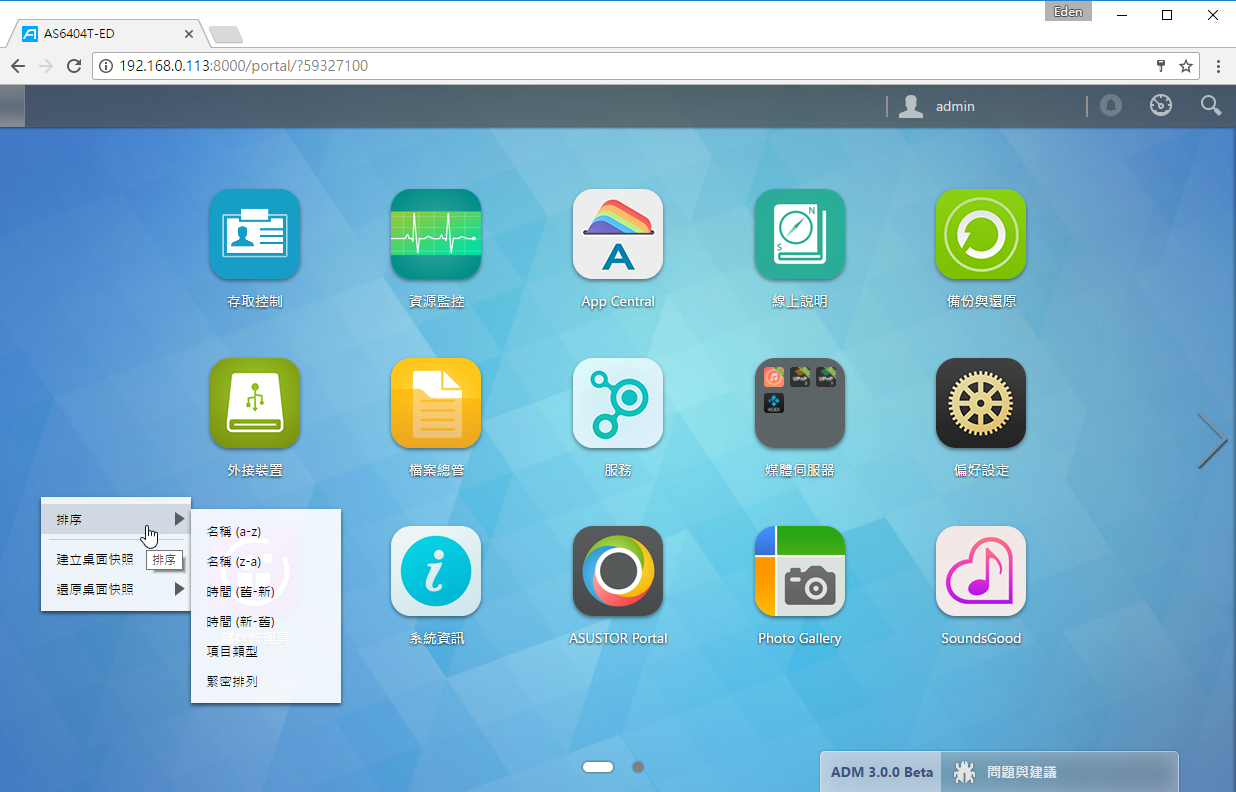Open the Chrome three-dot menu
This screenshot has width=1236, height=792.
click(1218, 66)
